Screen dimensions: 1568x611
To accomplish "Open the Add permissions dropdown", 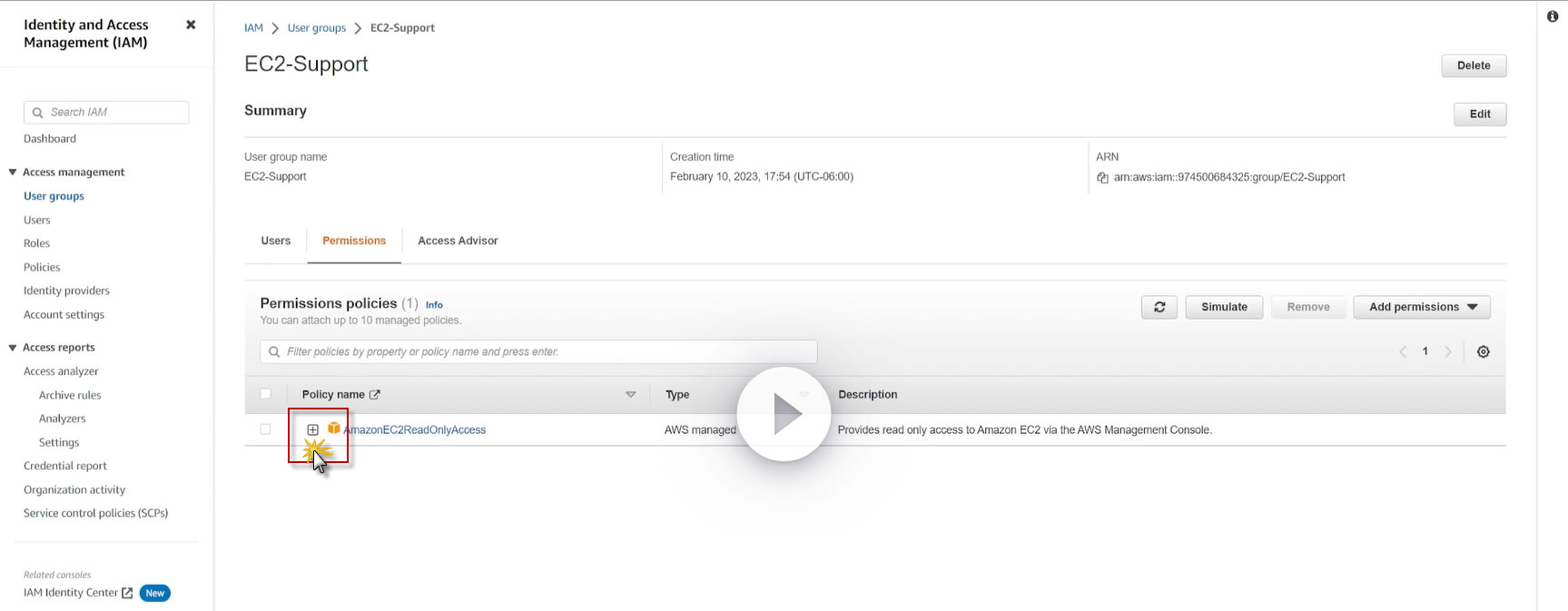I will [x=1422, y=307].
